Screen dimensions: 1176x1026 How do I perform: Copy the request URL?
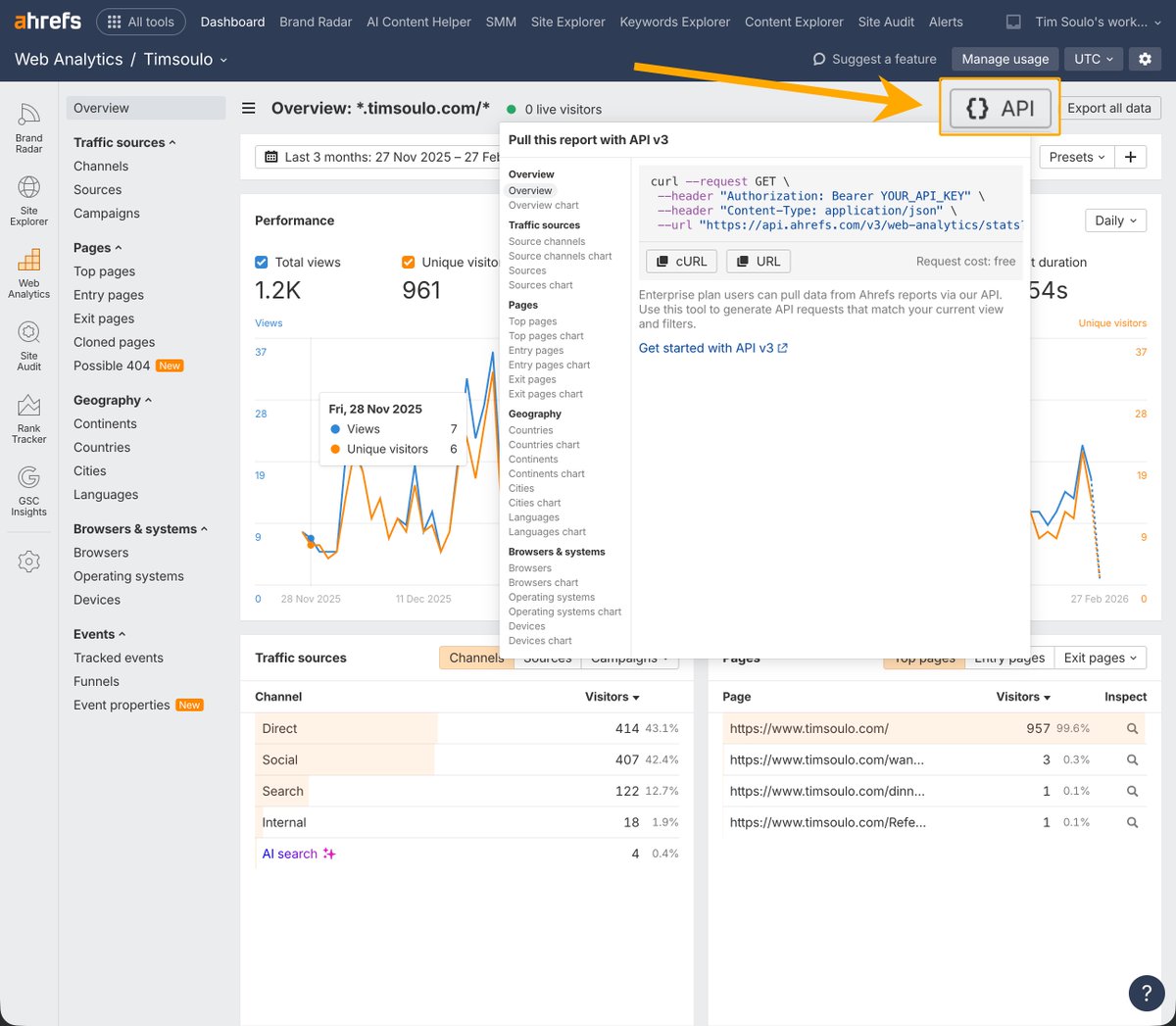[x=759, y=262]
